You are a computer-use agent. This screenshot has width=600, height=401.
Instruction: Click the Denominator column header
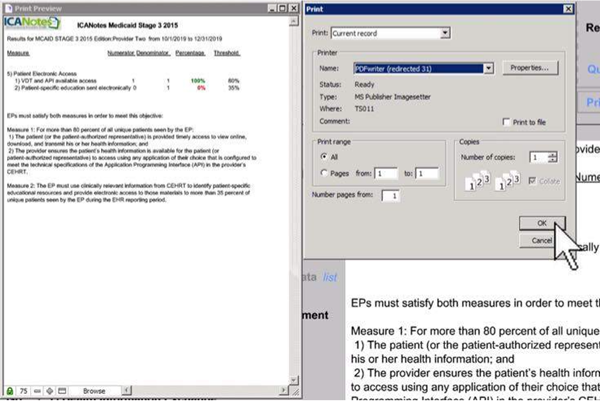pos(153,53)
